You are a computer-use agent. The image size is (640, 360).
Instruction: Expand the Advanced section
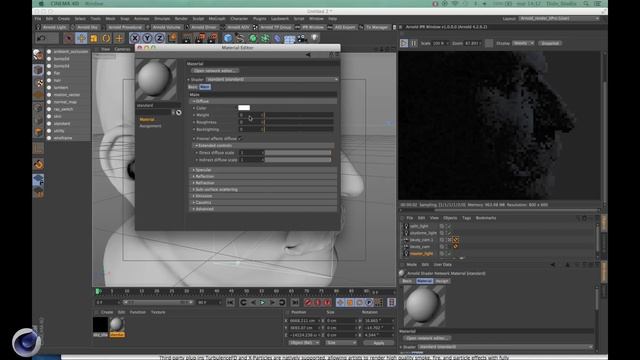pyautogui.click(x=264, y=209)
